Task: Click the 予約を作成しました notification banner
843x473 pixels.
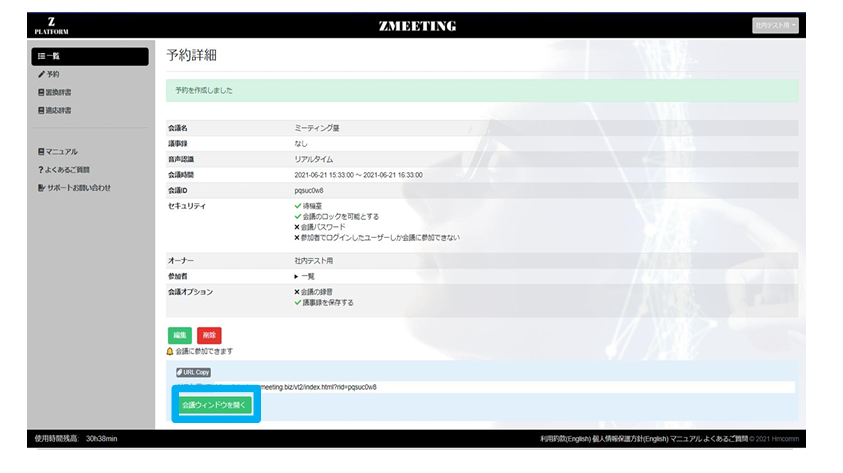Action: tap(482, 91)
